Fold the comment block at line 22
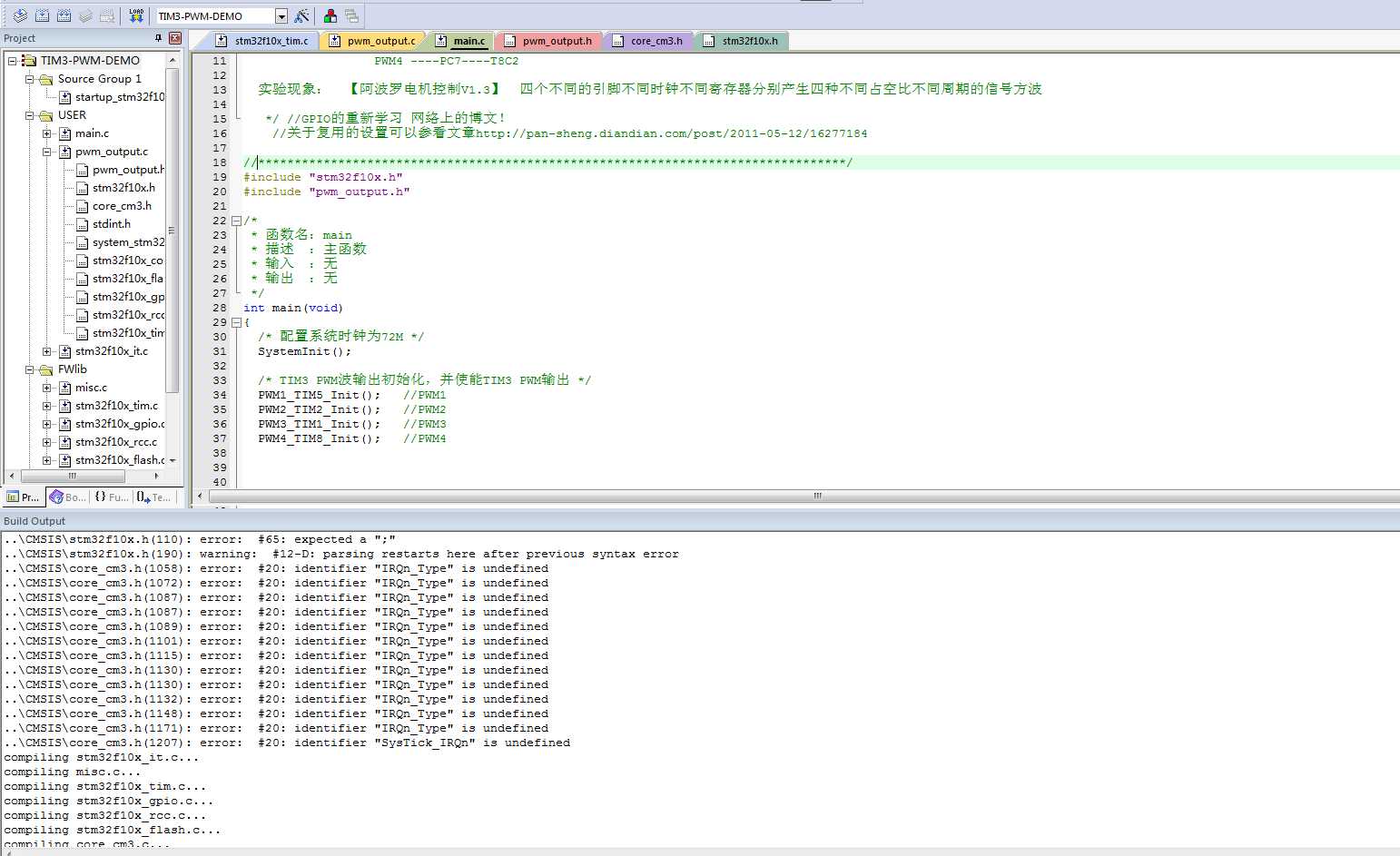Viewport: 1400px width, 856px height. click(236, 221)
